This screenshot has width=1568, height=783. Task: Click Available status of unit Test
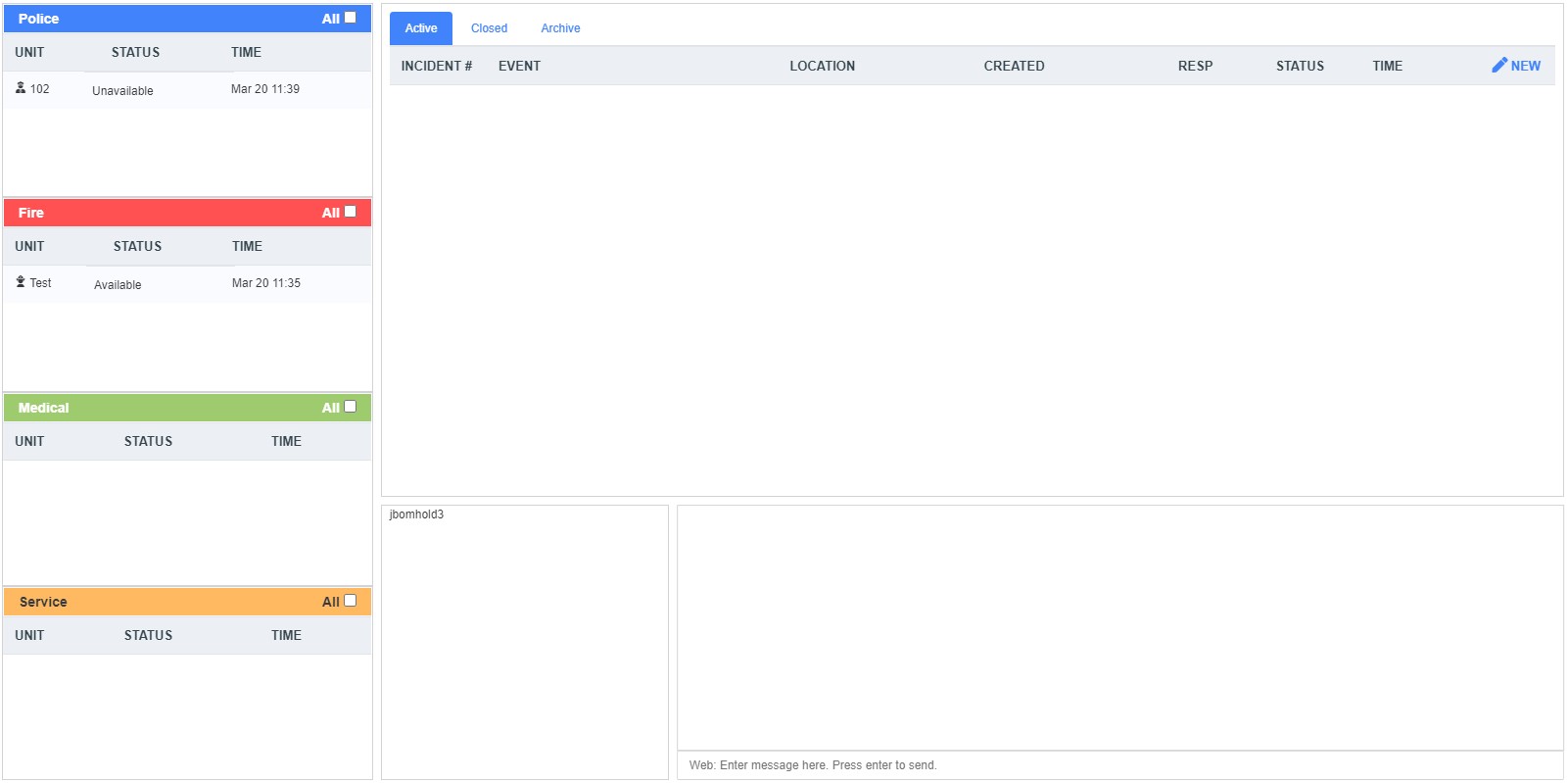click(x=118, y=285)
